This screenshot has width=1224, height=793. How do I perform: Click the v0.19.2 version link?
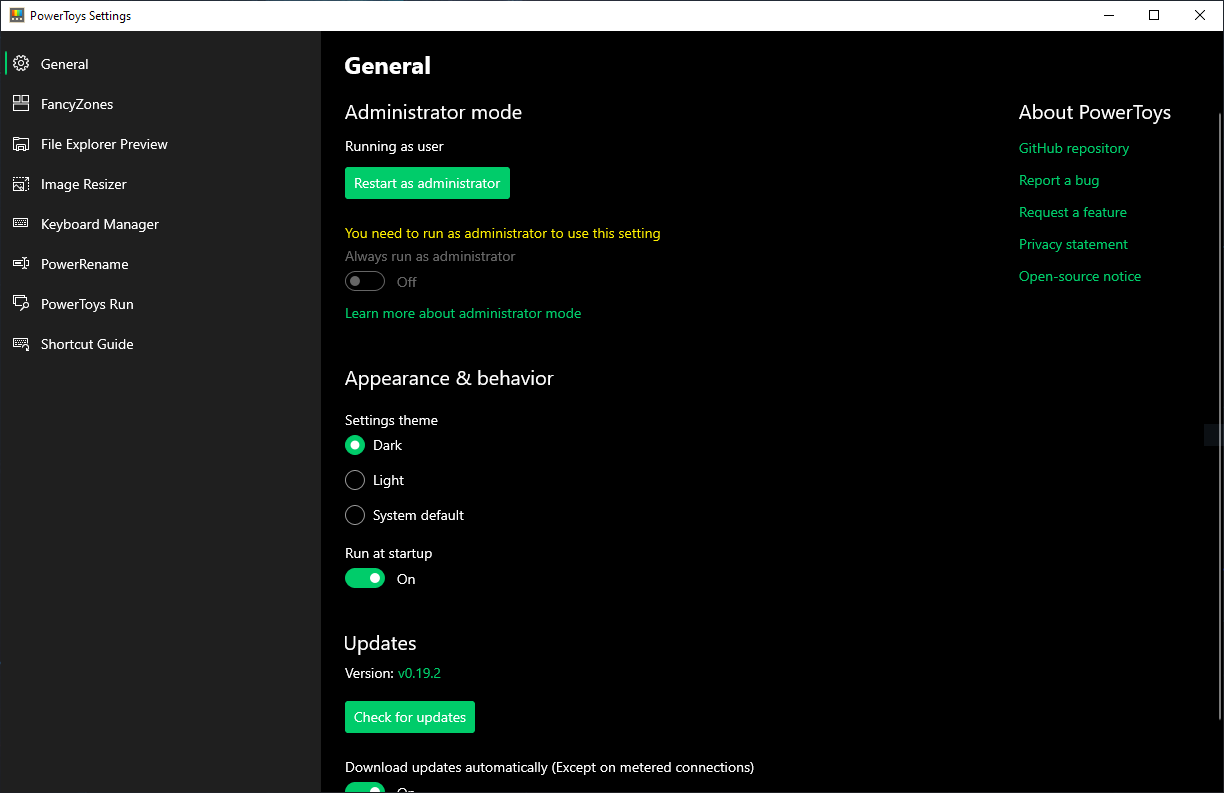[x=419, y=673]
